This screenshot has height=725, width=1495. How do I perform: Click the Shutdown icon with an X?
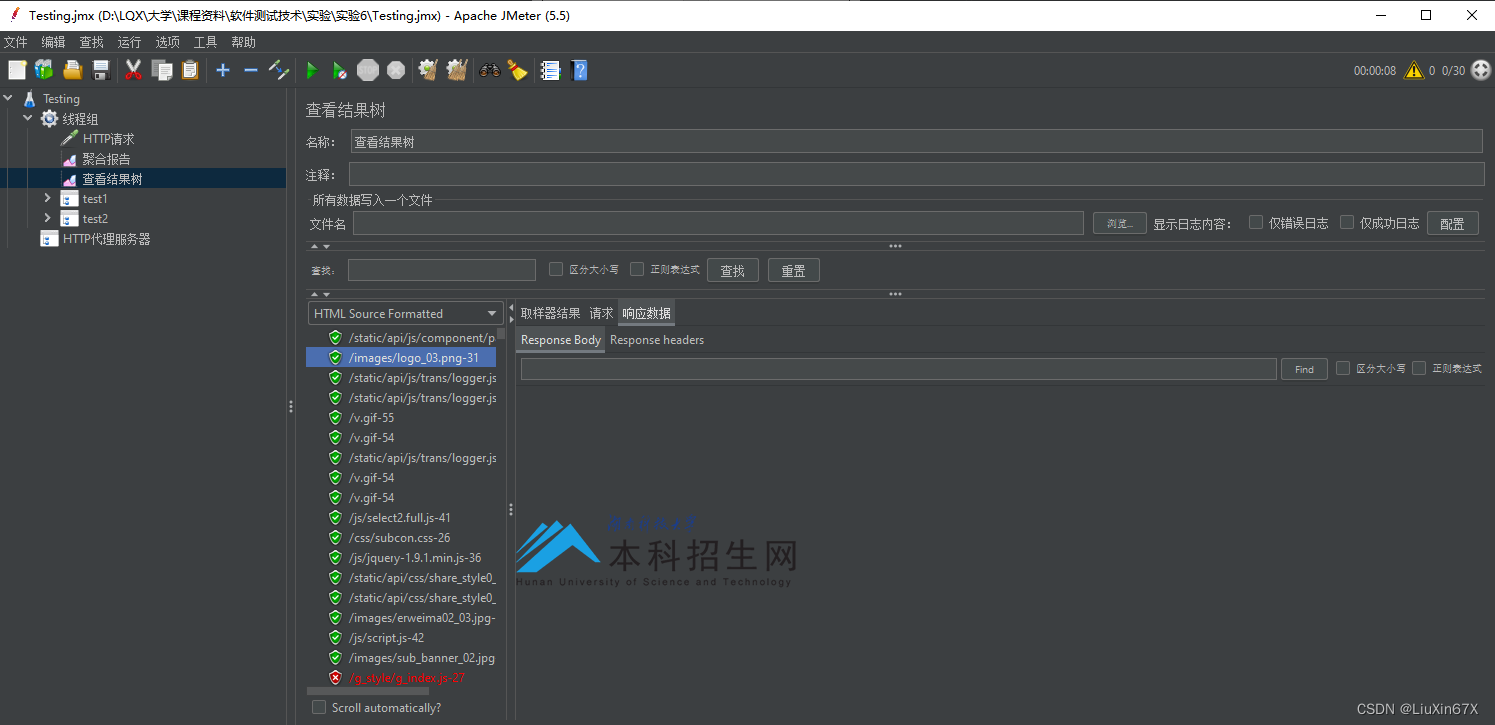396,70
